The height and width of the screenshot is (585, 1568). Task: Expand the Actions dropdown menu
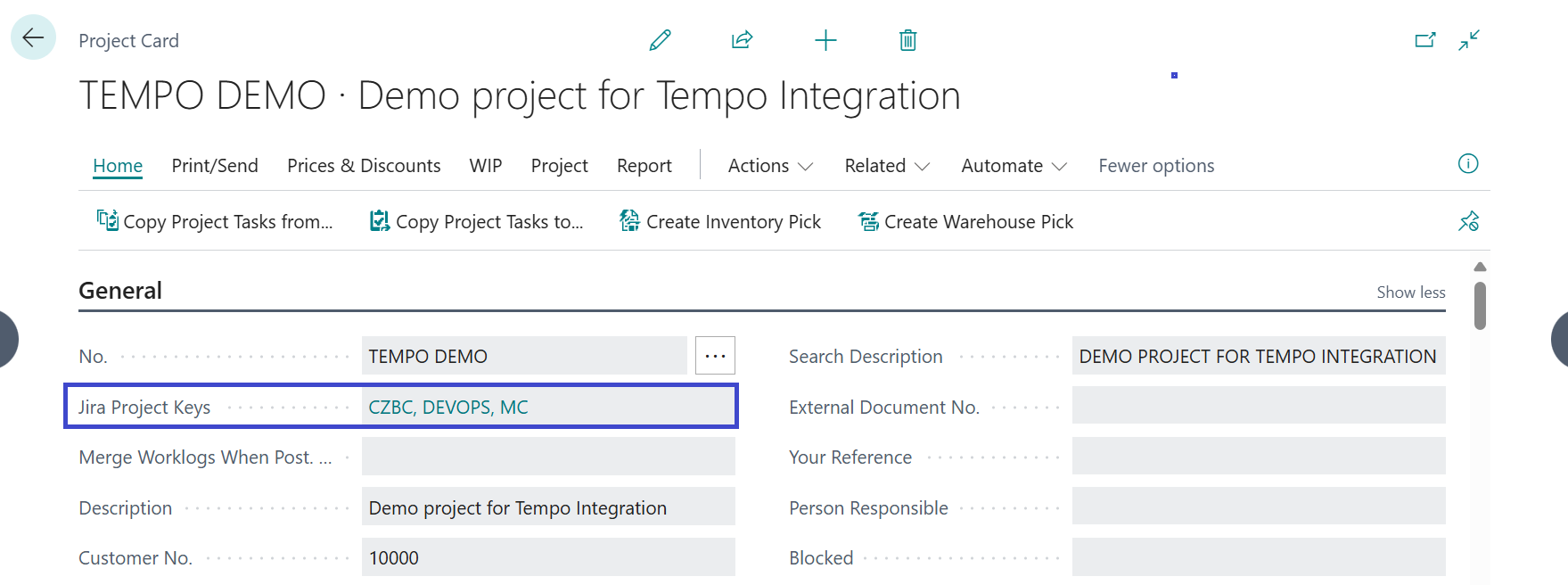(770, 166)
